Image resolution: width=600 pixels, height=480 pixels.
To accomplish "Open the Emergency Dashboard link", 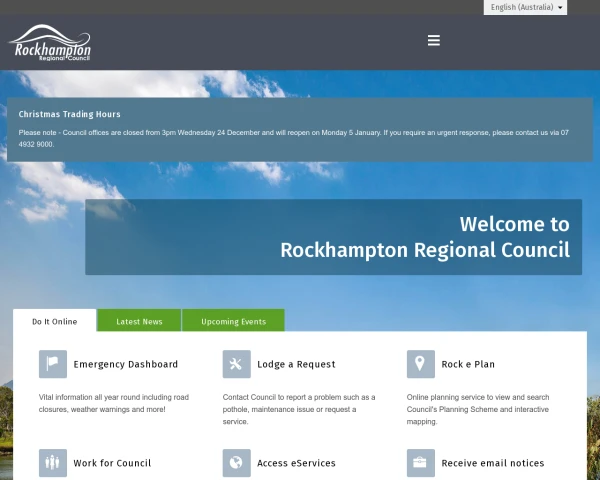I will 125,364.
